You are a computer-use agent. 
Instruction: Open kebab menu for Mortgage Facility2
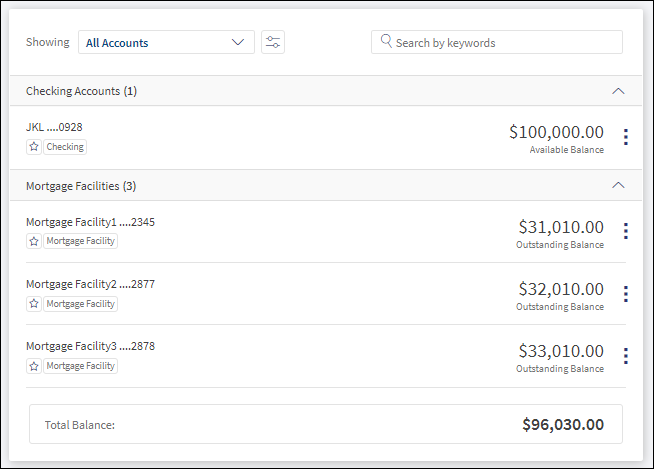[x=625, y=294]
